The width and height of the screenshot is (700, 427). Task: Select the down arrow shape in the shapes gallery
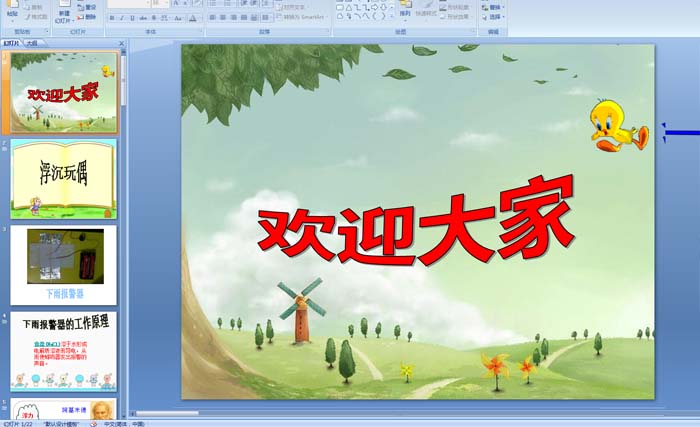tap(383, 7)
